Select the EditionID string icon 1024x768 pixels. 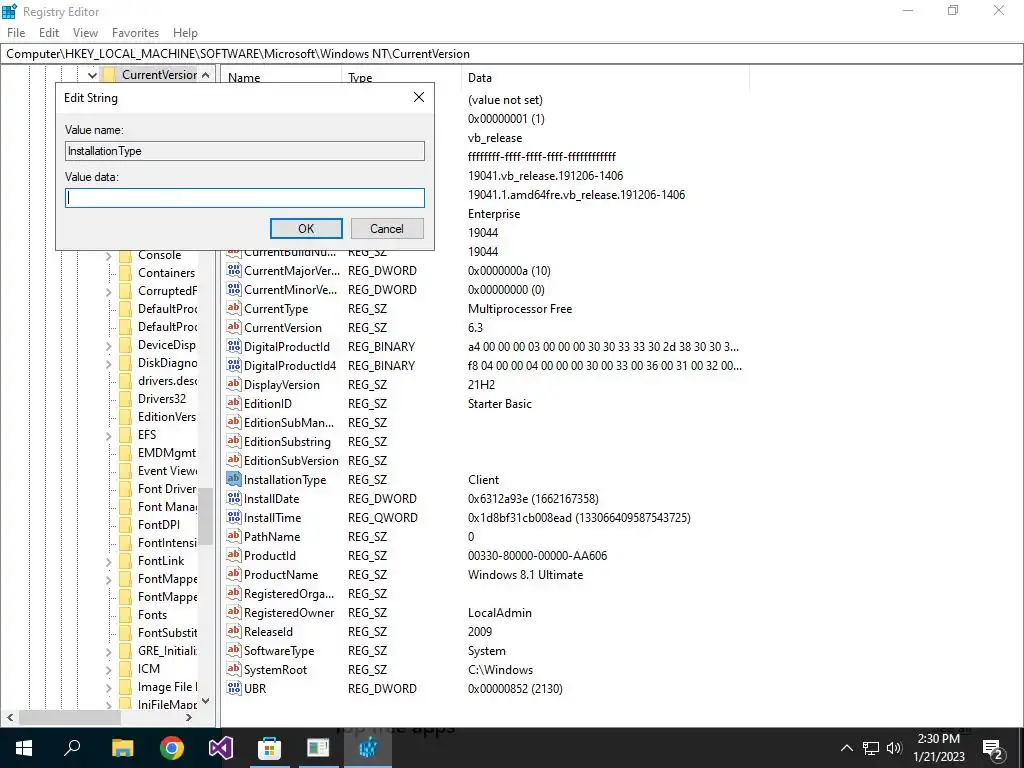pyautogui.click(x=233, y=403)
